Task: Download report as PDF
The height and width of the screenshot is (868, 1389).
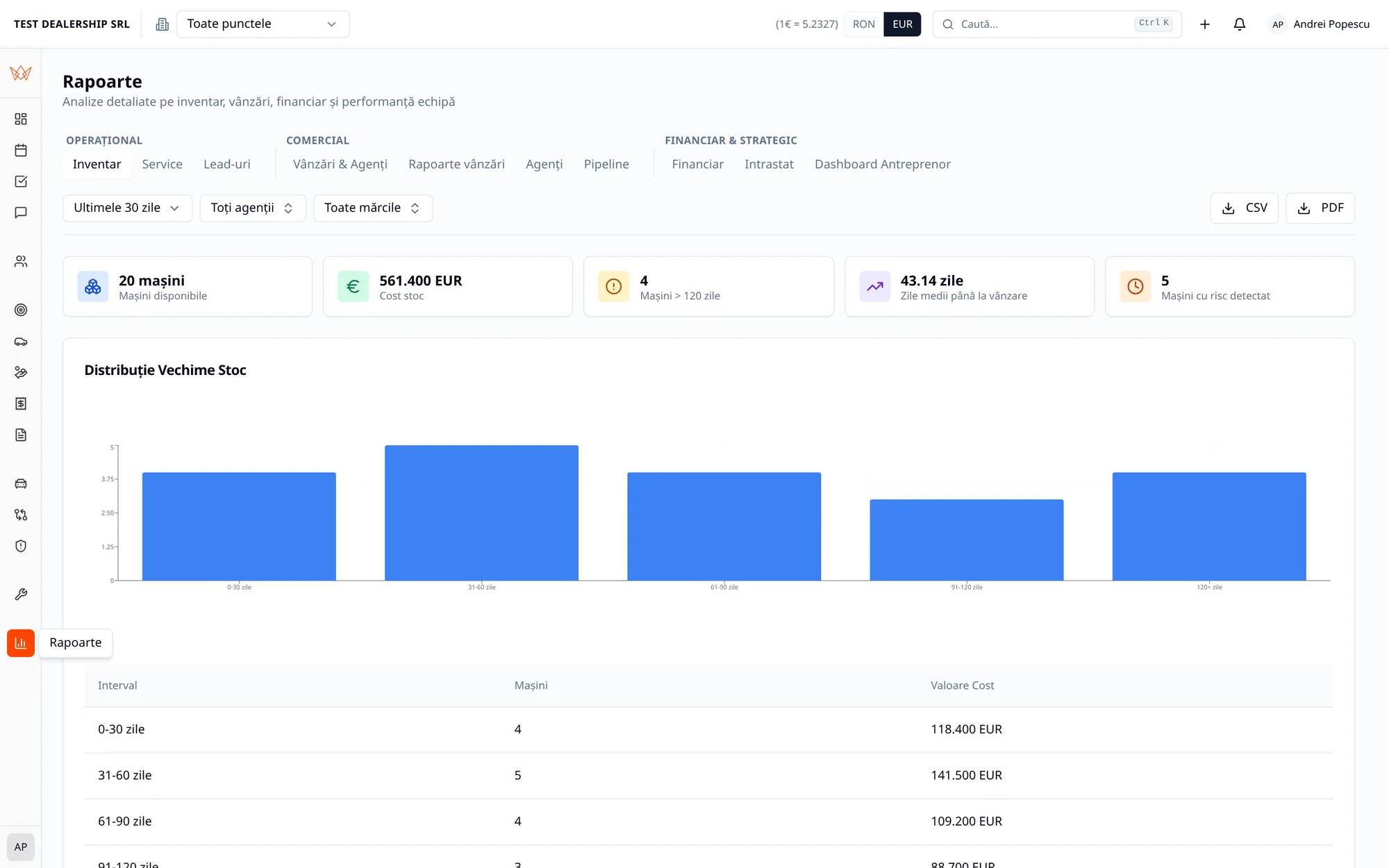Action: coord(1320,208)
